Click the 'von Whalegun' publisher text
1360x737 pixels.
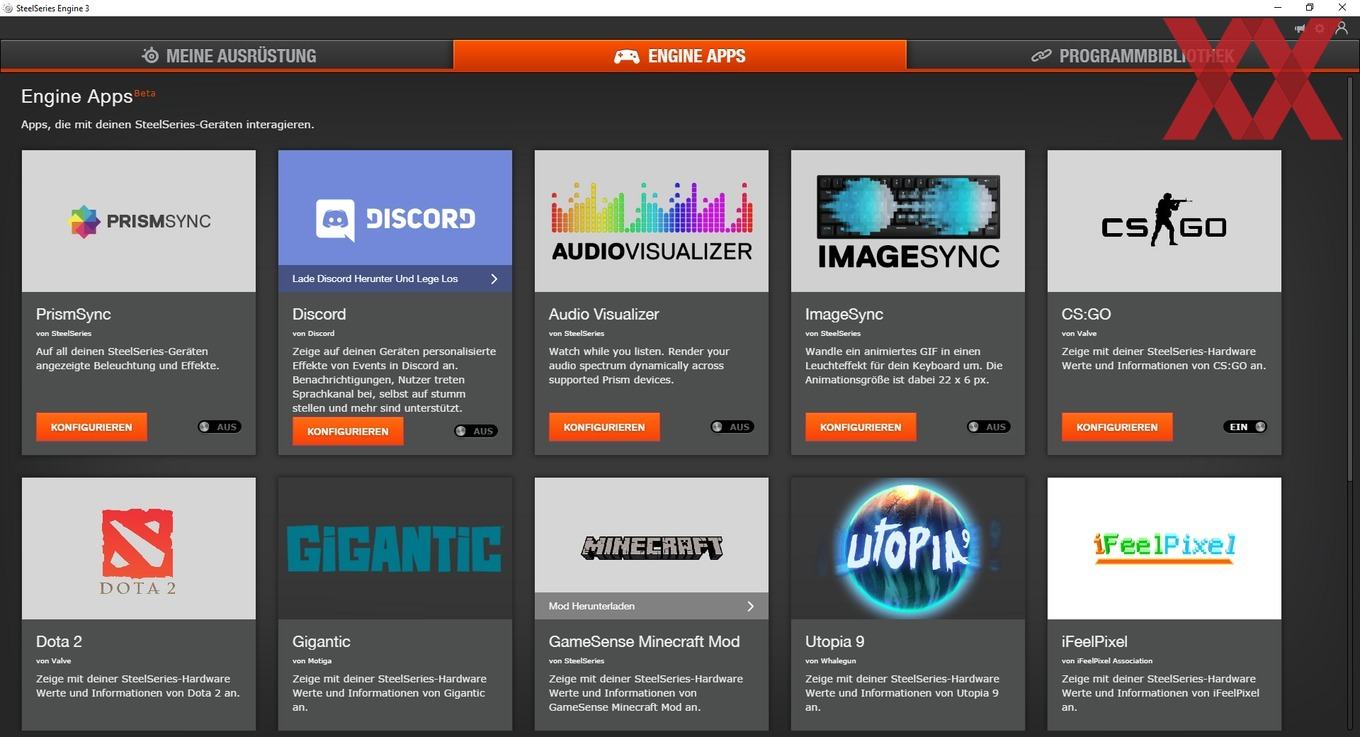[830, 661]
